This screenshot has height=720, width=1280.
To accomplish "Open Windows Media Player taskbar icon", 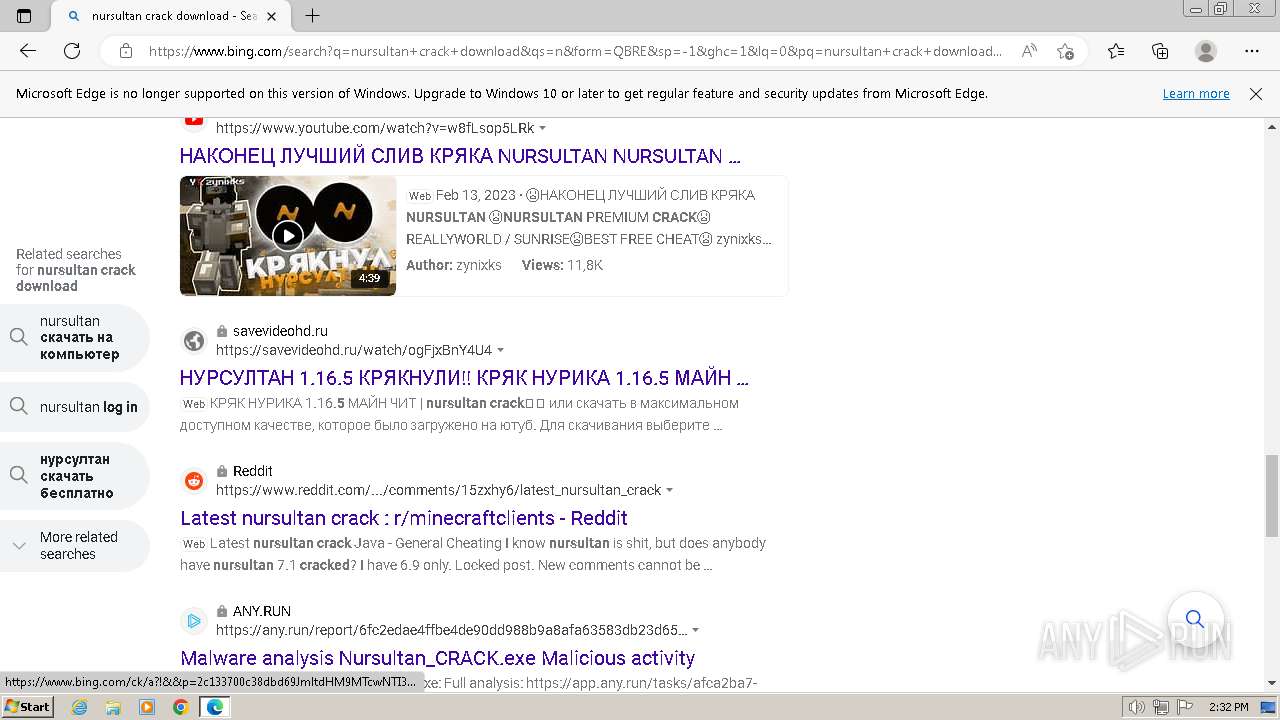I will tap(147, 707).
